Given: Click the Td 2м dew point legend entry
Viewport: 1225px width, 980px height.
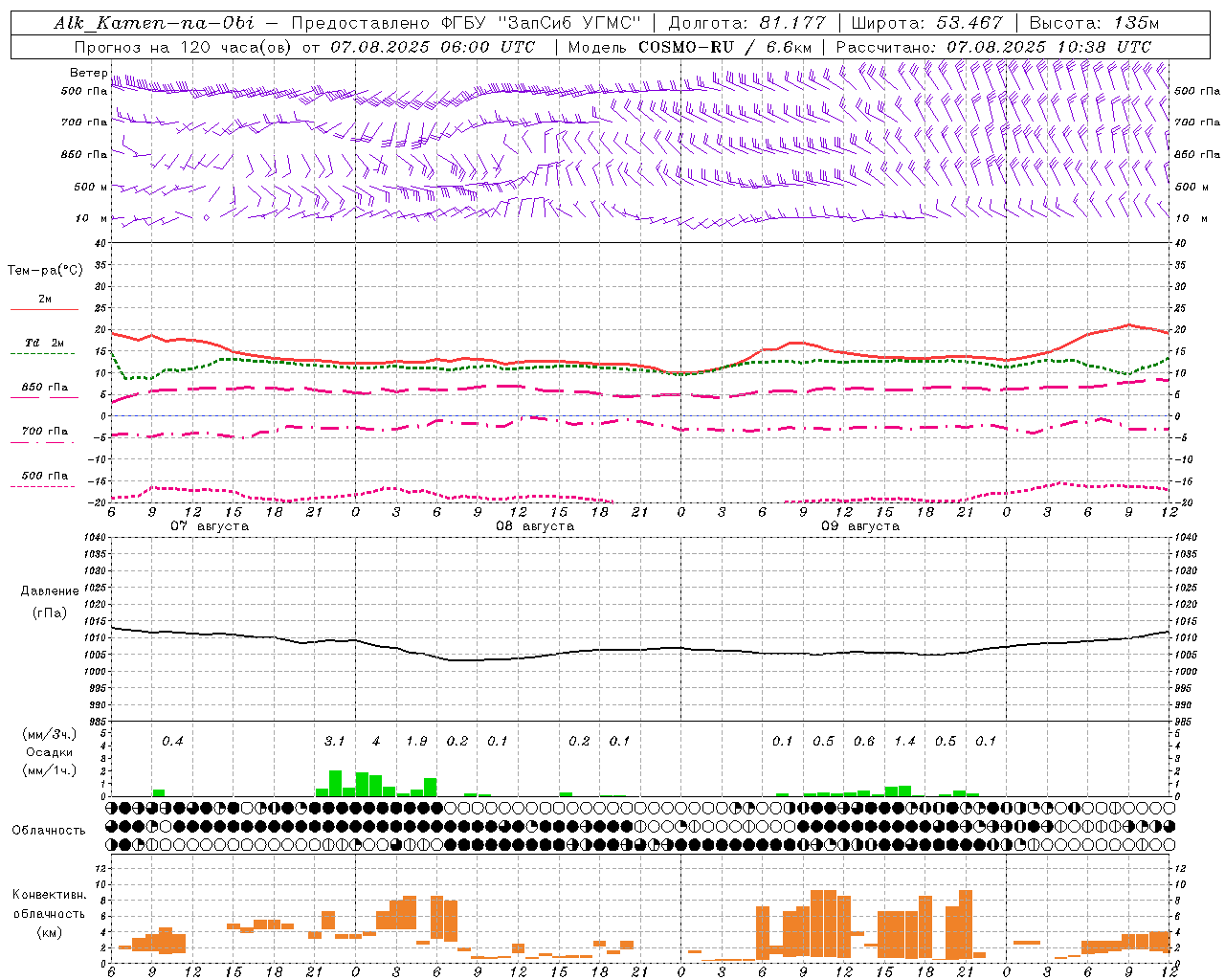Looking at the screenshot, I should click(x=45, y=343).
